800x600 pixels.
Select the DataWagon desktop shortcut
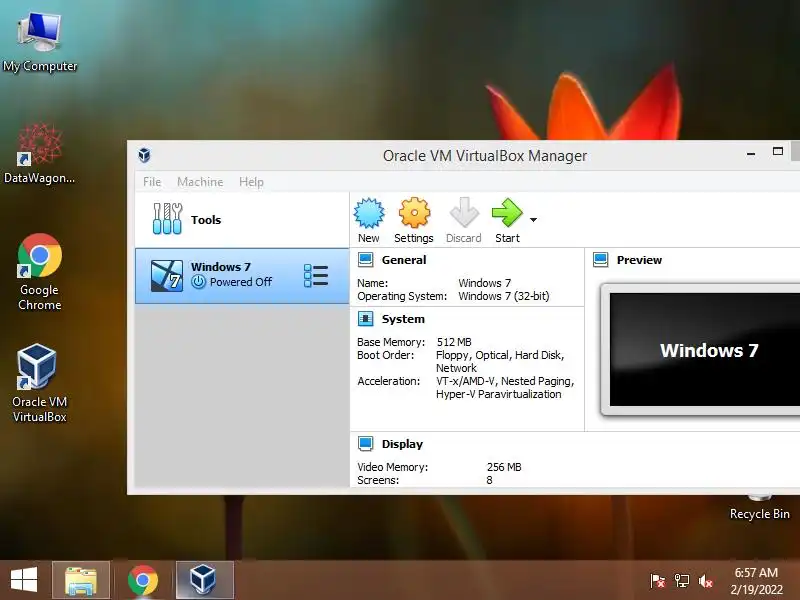click(40, 153)
